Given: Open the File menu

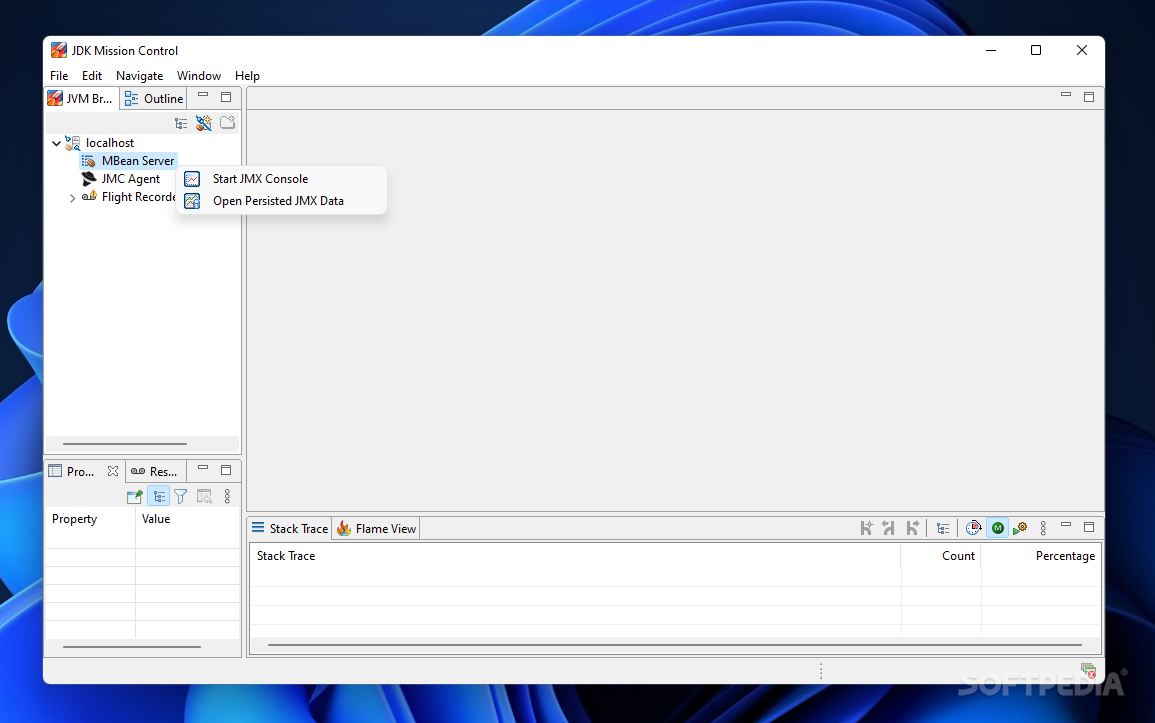Looking at the screenshot, I should pyautogui.click(x=59, y=76).
